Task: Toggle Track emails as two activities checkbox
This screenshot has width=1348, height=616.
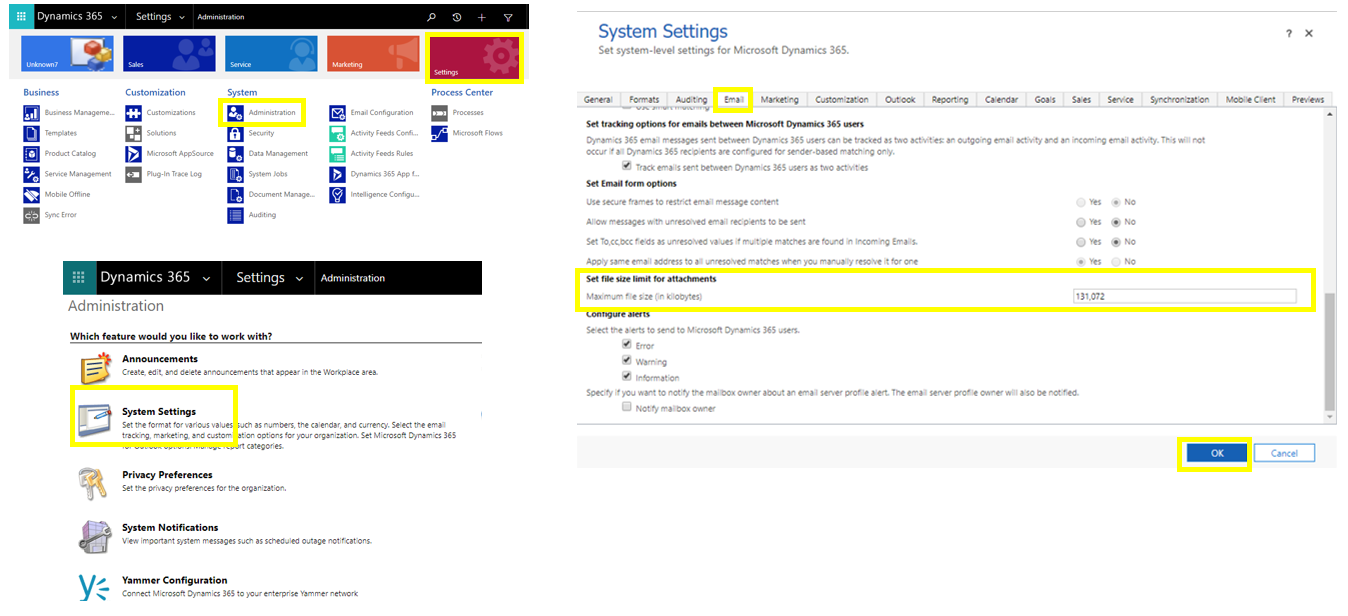Action: tap(627, 167)
